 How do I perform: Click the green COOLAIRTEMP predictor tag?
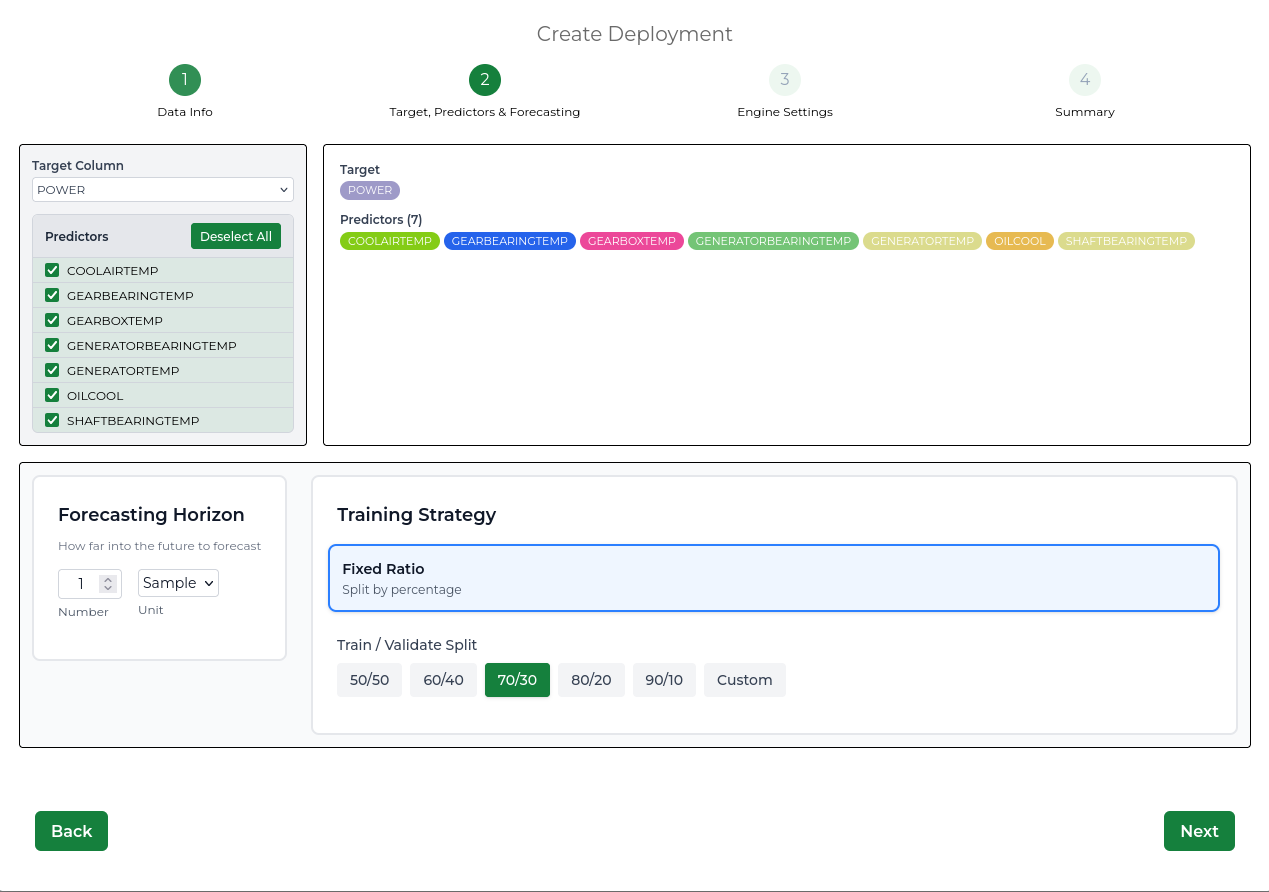390,241
